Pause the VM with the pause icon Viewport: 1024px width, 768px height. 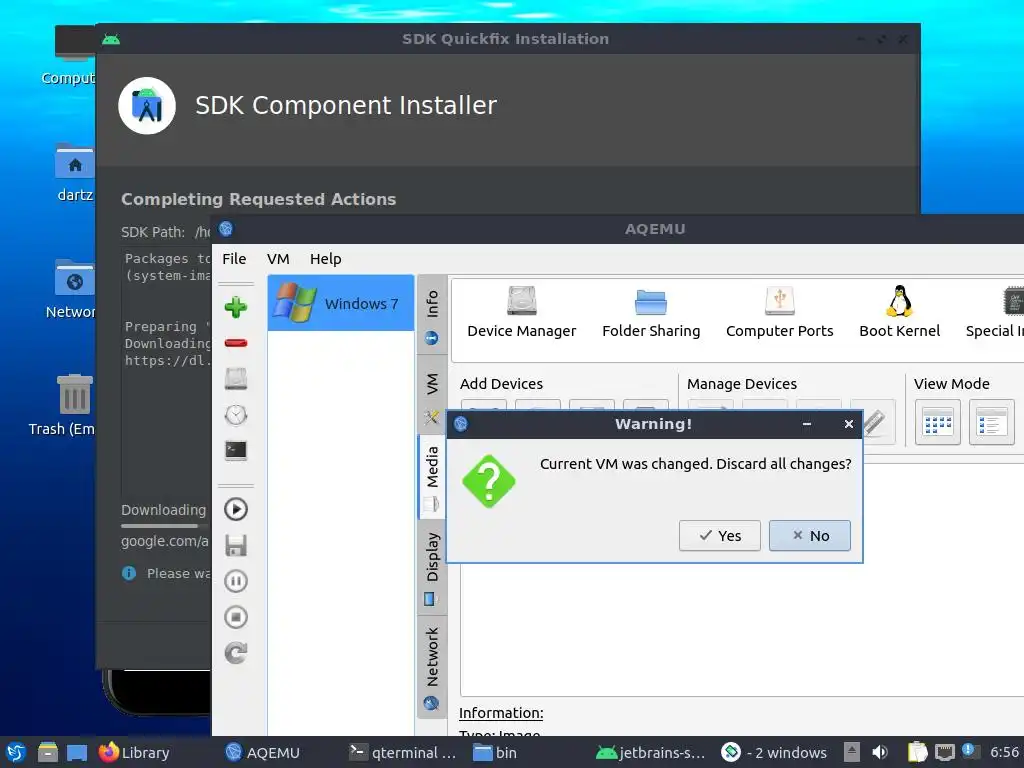[x=236, y=581]
